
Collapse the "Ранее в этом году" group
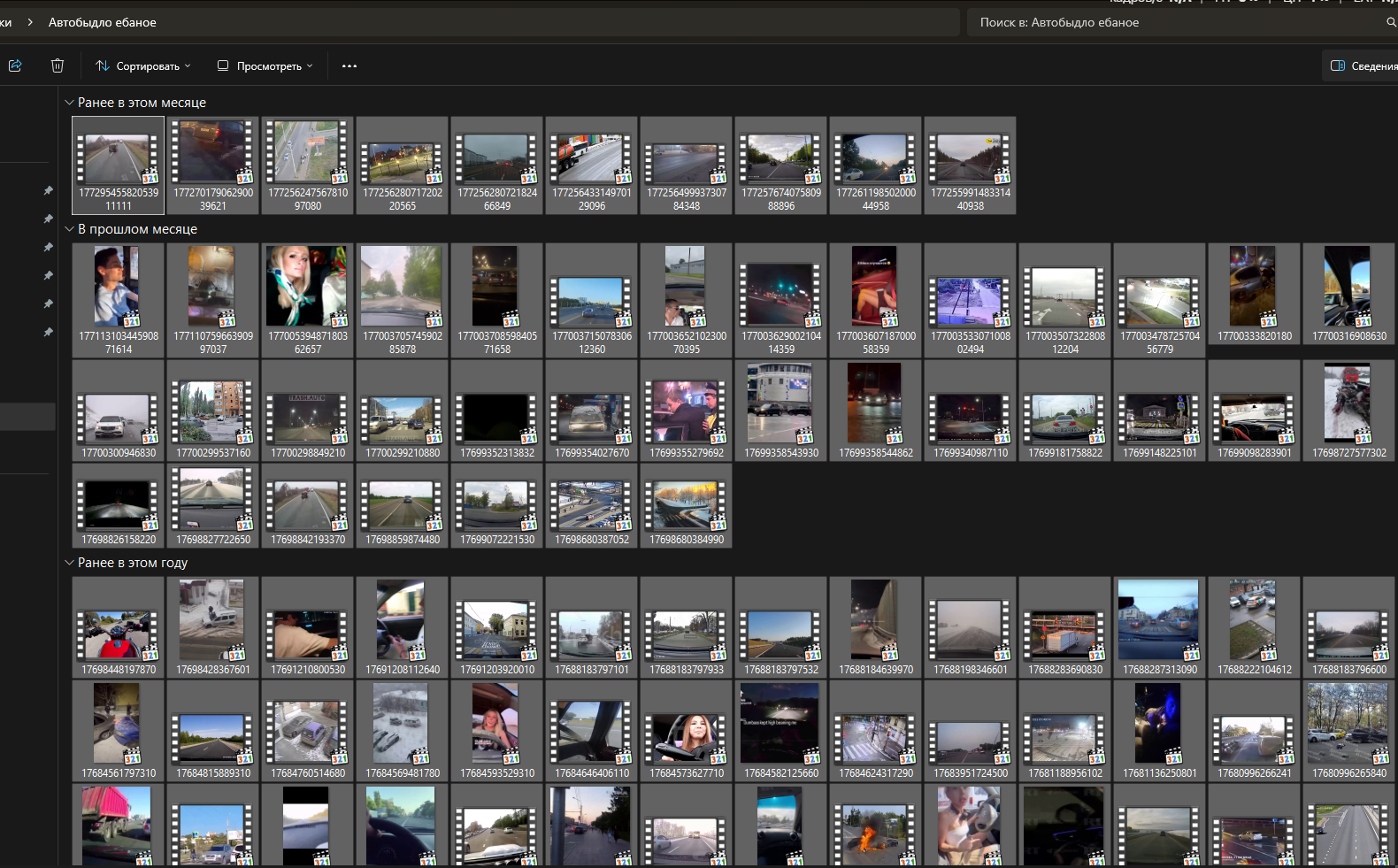[x=69, y=563]
